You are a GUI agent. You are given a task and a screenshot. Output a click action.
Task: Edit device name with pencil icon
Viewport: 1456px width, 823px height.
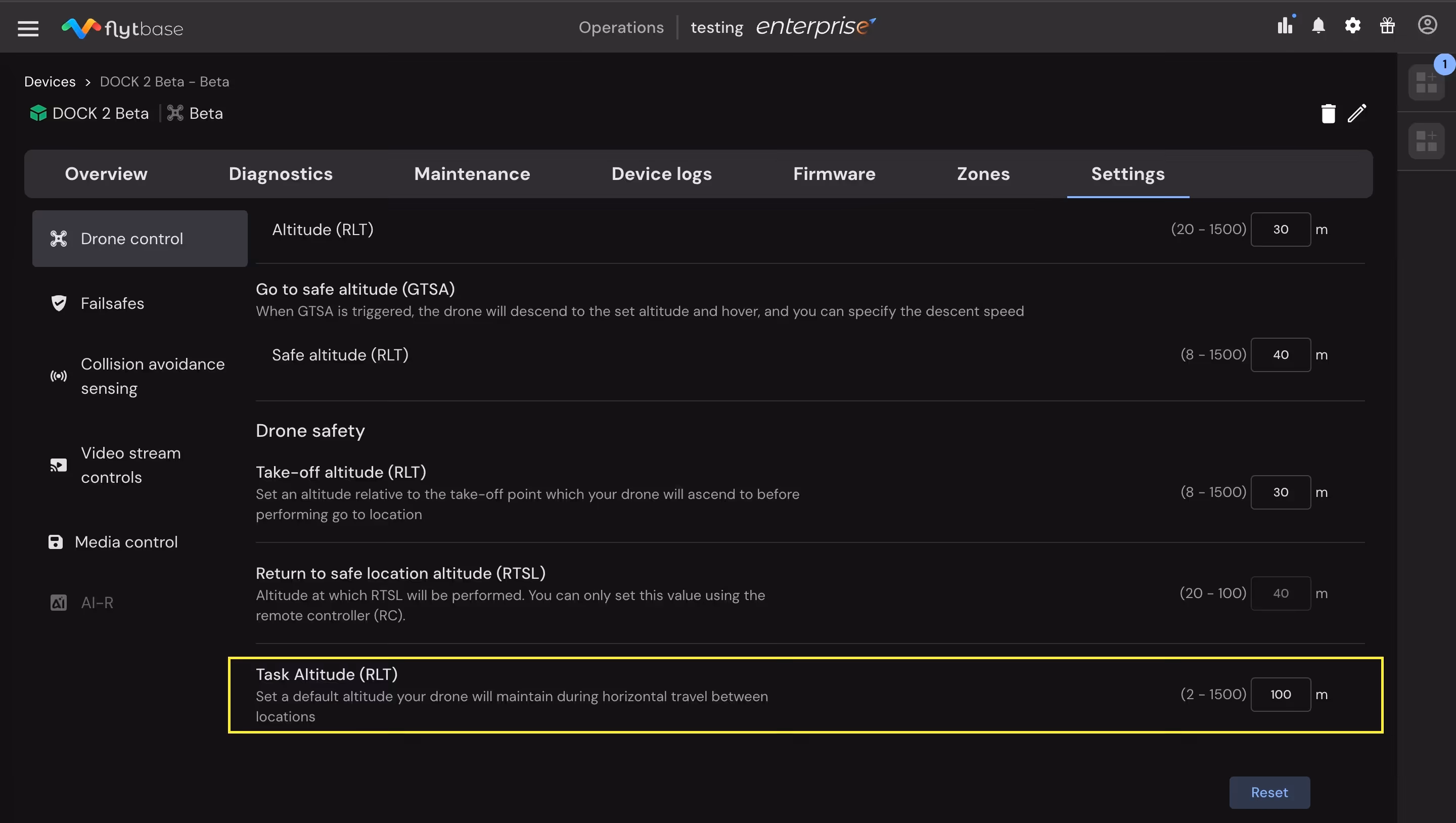pos(1357,114)
